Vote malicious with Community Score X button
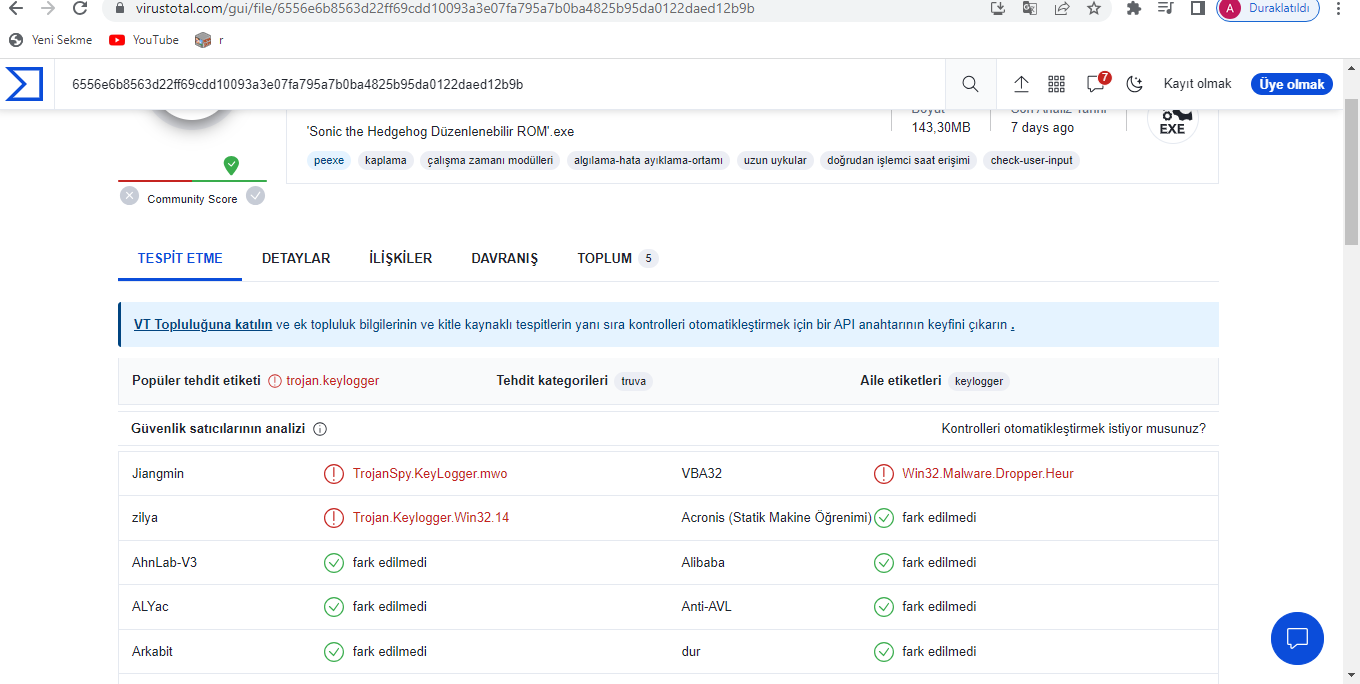This screenshot has height=684, width=1360. tap(129, 196)
